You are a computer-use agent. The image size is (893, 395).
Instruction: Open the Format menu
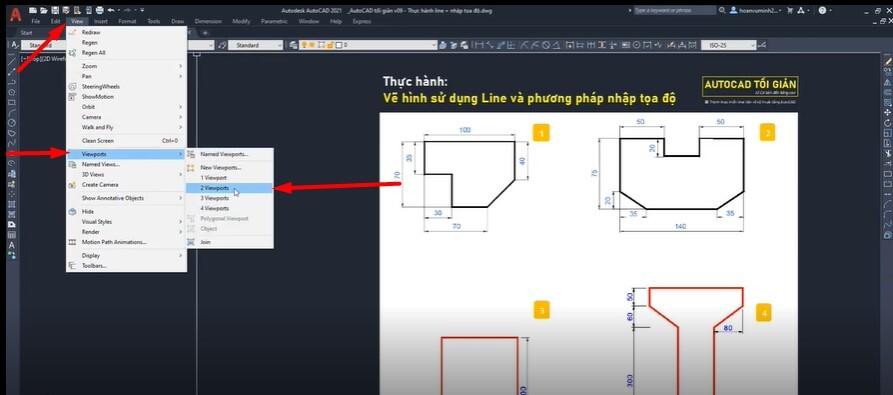128,21
